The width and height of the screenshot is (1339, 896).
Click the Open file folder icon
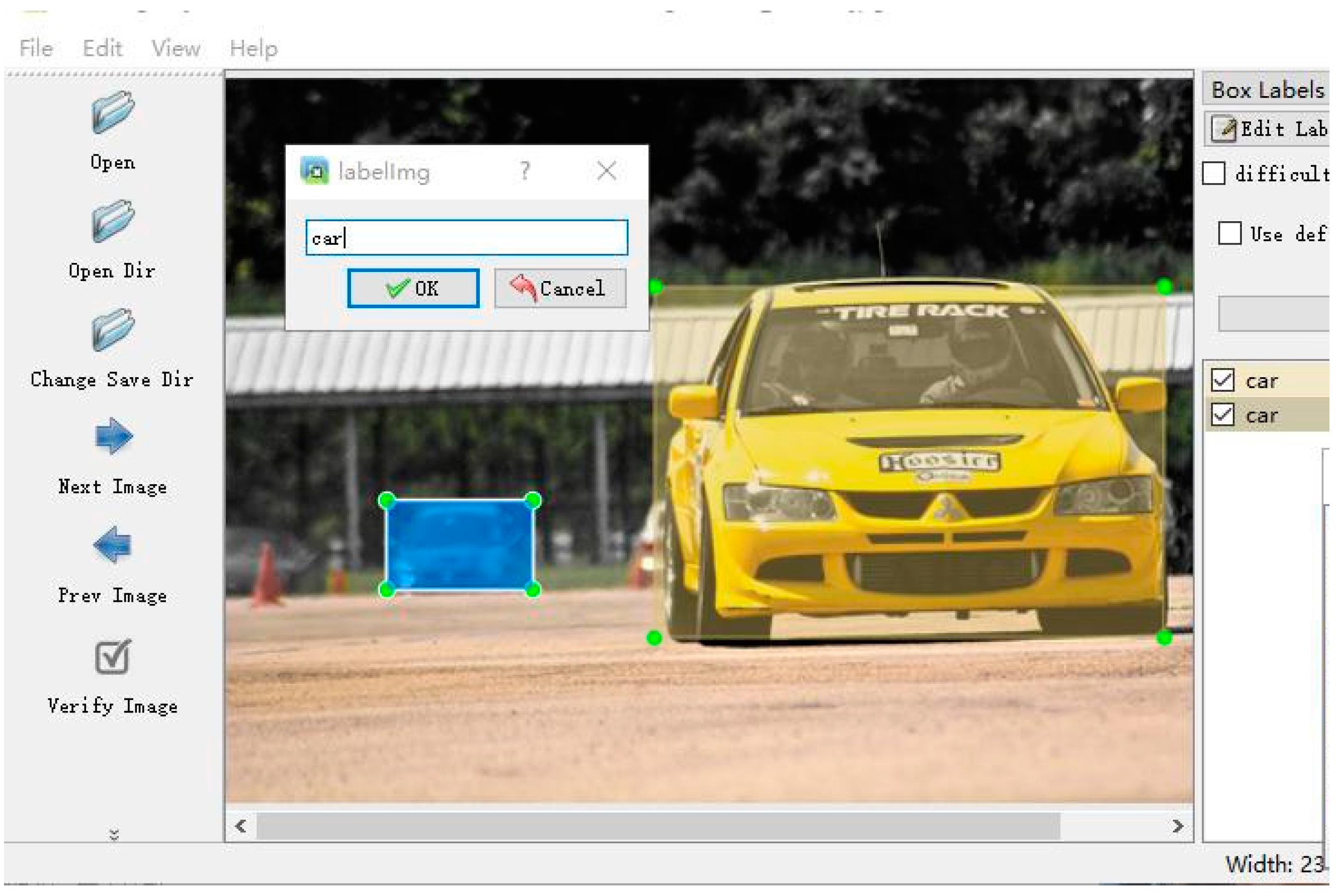click(113, 113)
